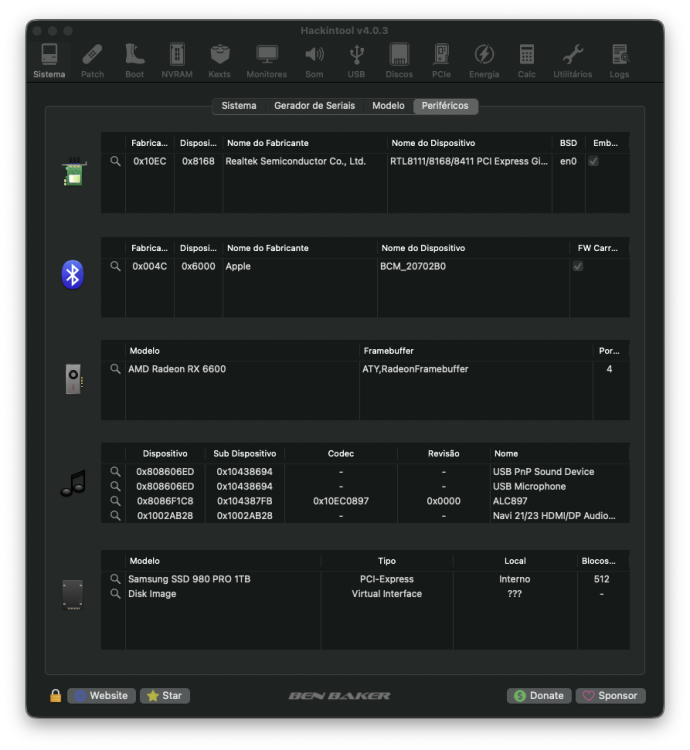Open the Som audio section

tap(314, 61)
